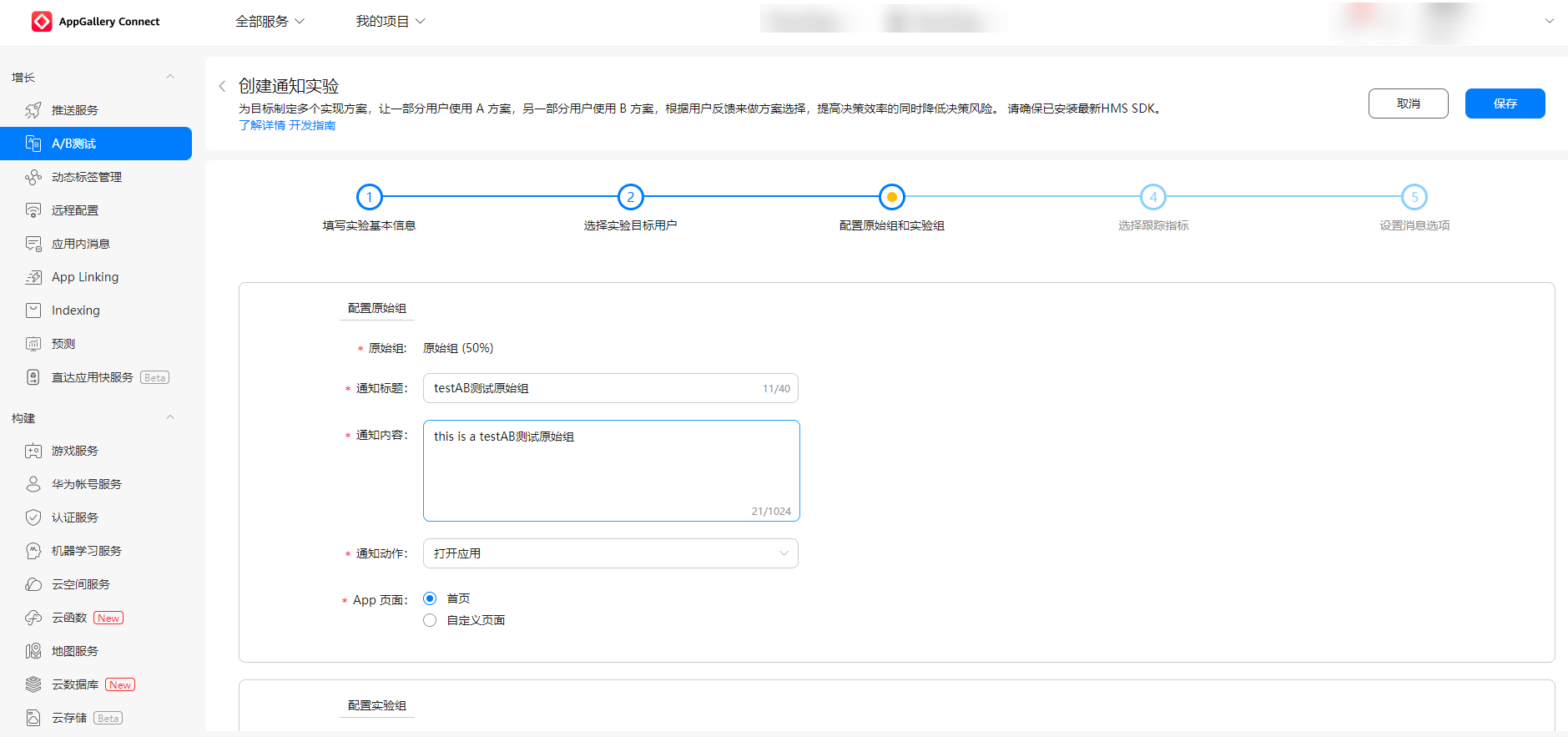Image resolution: width=1568 pixels, height=737 pixels.
Task: Select the 自定义页面 radio option
Action: click(430, 620)
